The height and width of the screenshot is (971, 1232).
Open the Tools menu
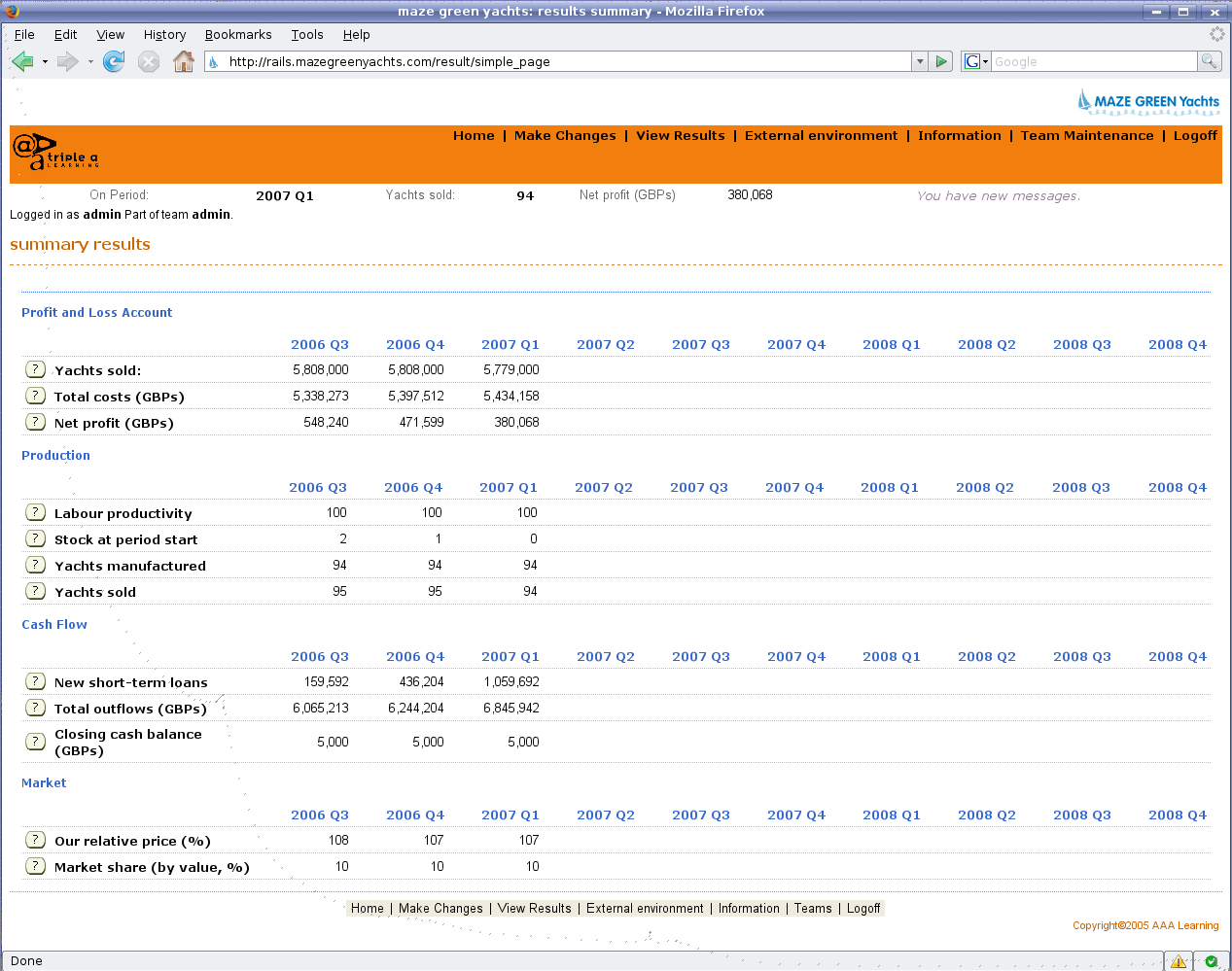pyautogui.click(x=307, y=35)
